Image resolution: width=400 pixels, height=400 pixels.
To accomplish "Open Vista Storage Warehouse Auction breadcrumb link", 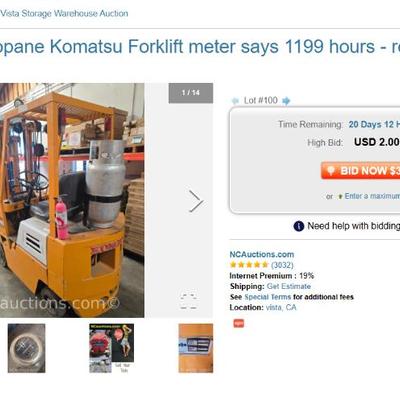I will [x=64, y=14].
